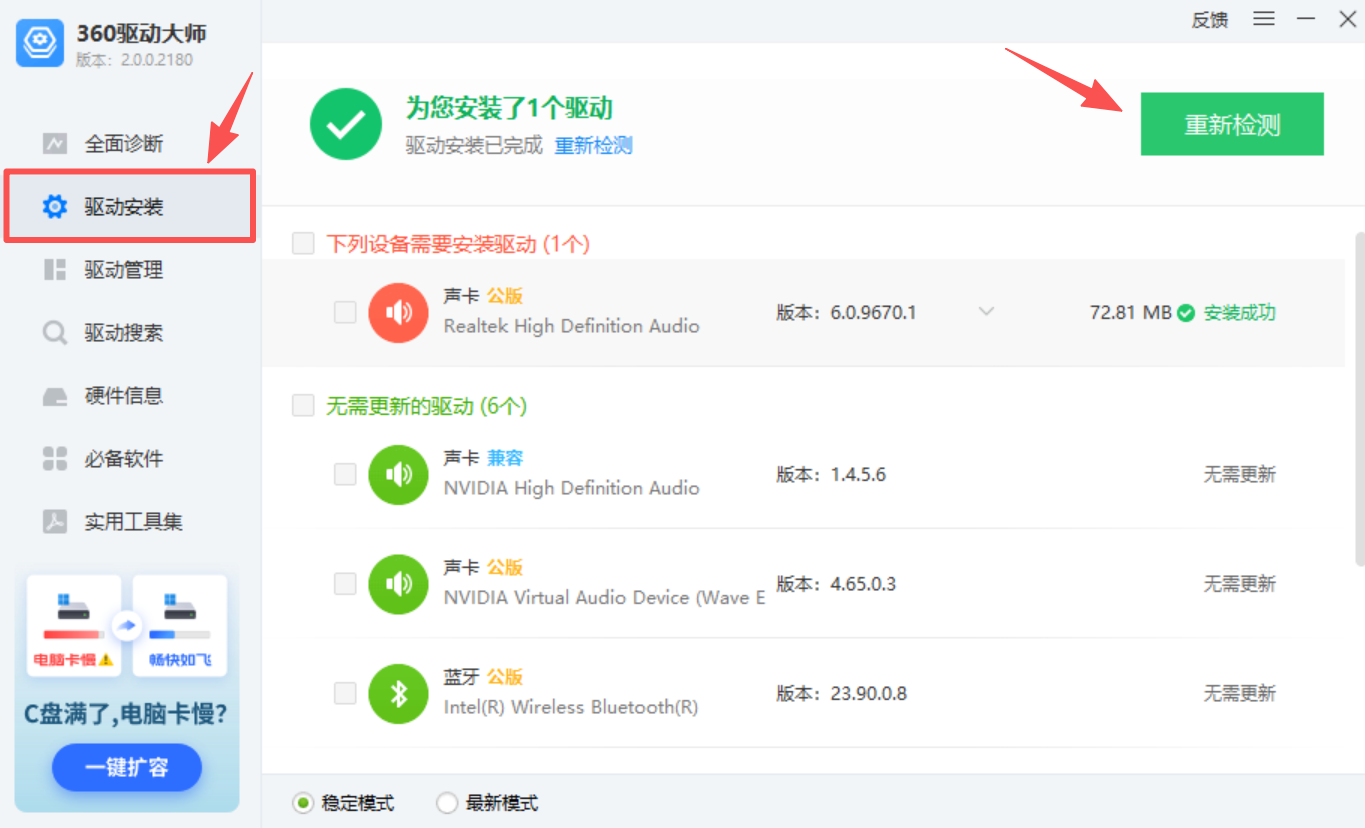Select the 稳定模式 radio button
The width and height of the screenshot is (1365, 828).
[x=303, y=803]
